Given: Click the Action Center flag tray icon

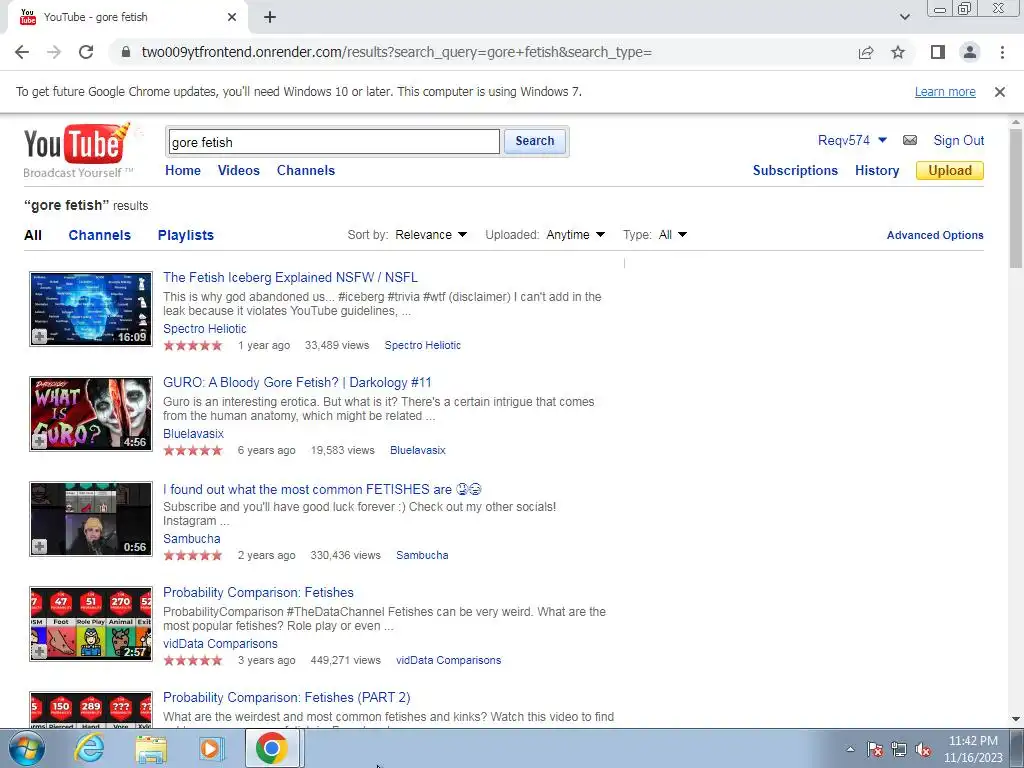Looking at the screenshot, I should tap(875, 749).
